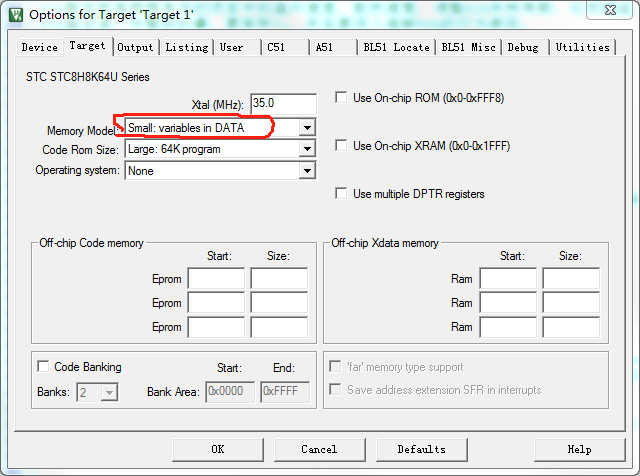Click the first Eprom Size field
The width and height of the screenshot is (640, 476).
tap(279, 279)
